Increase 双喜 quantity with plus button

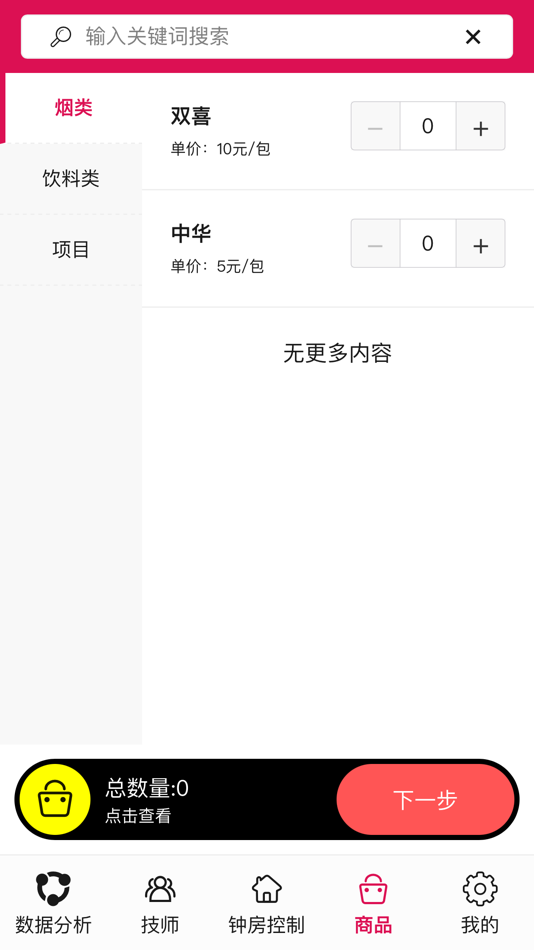pos(481,126)
